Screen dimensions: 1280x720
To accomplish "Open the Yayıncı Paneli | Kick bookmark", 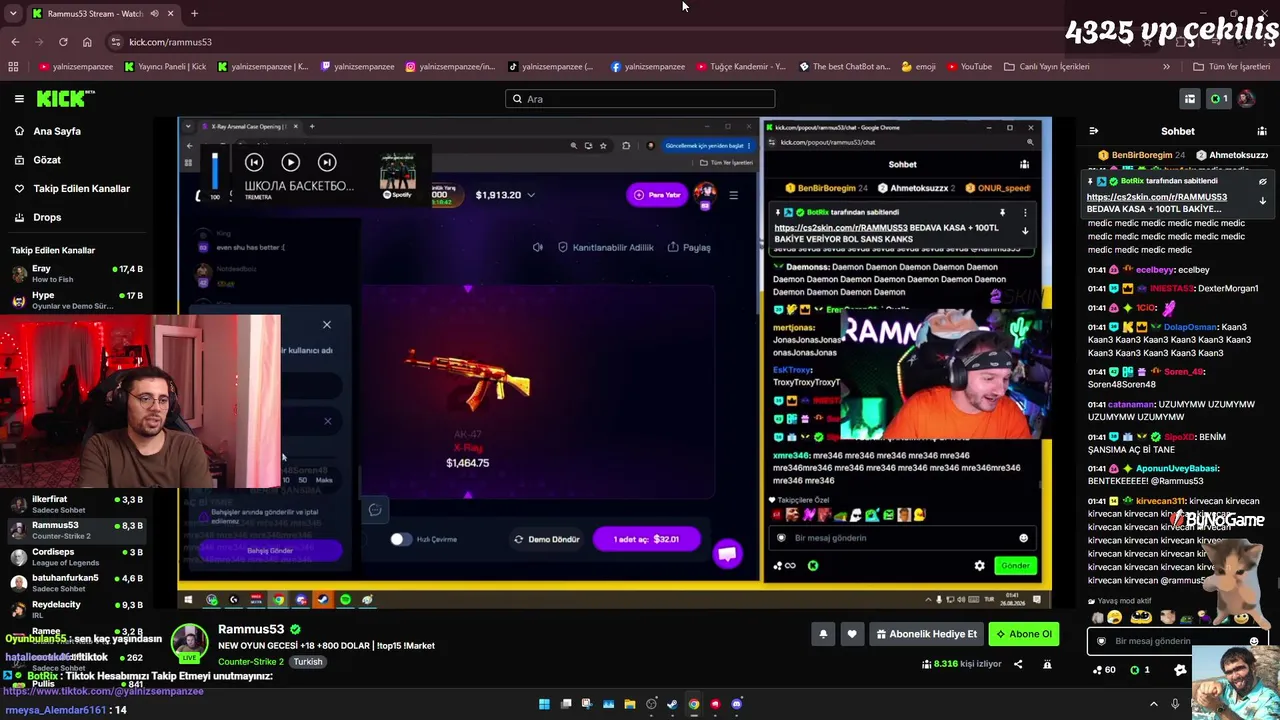I will point(166,67).
